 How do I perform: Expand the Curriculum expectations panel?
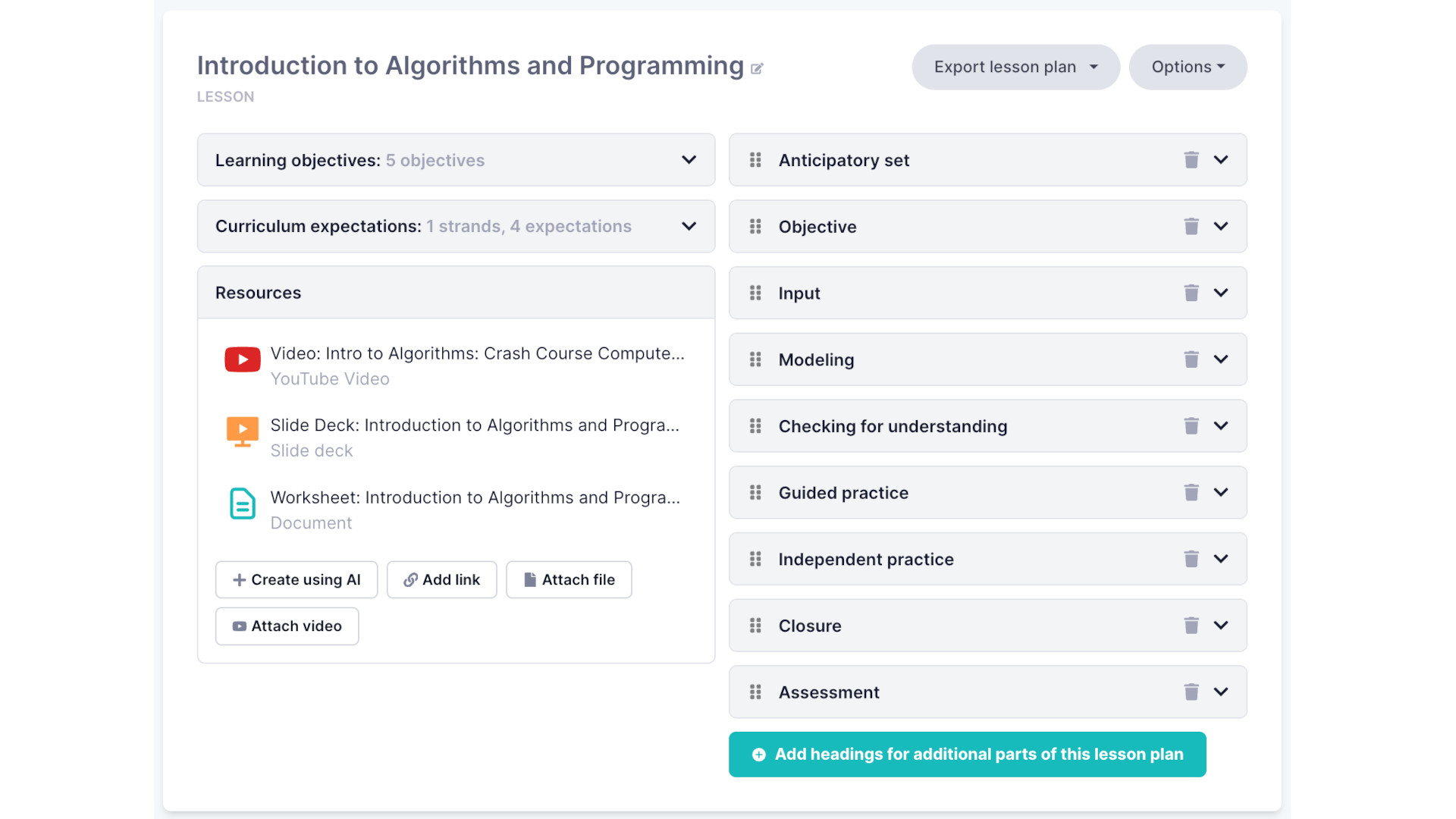[x=689, y=227]
